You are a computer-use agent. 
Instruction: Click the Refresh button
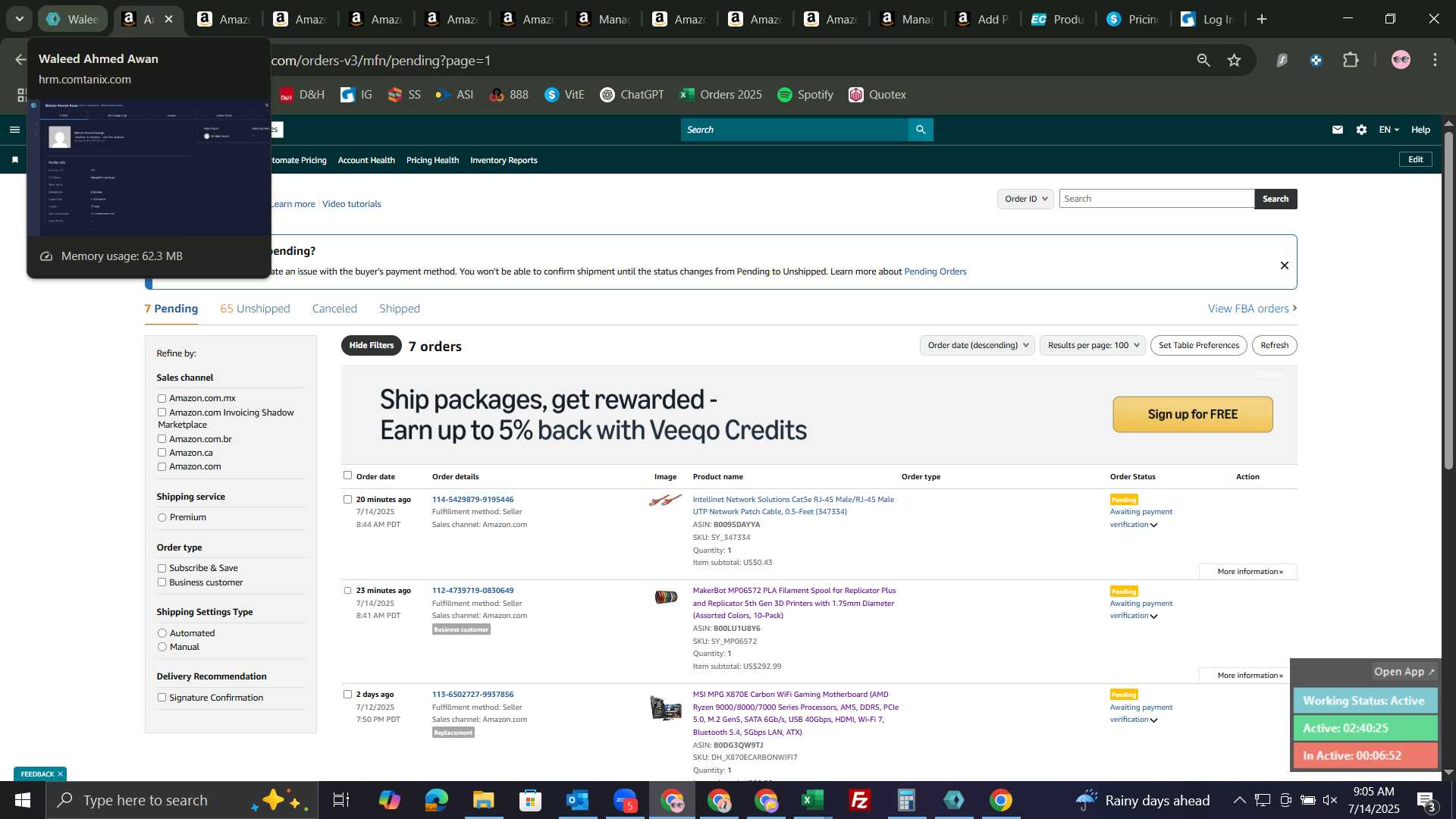tap(1274, 345)
